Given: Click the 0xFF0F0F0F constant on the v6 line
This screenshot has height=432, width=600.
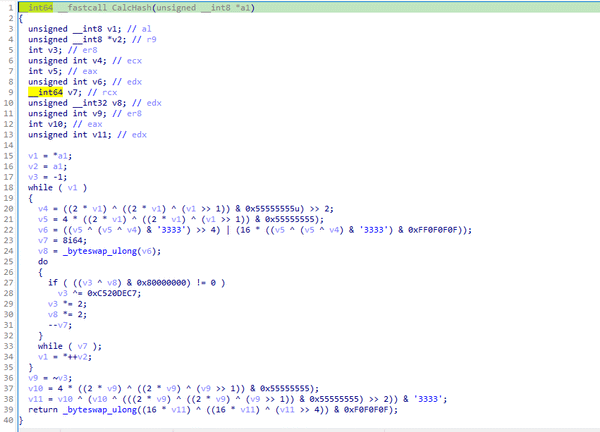Looking at the screenshot, I should coord(433,230).
